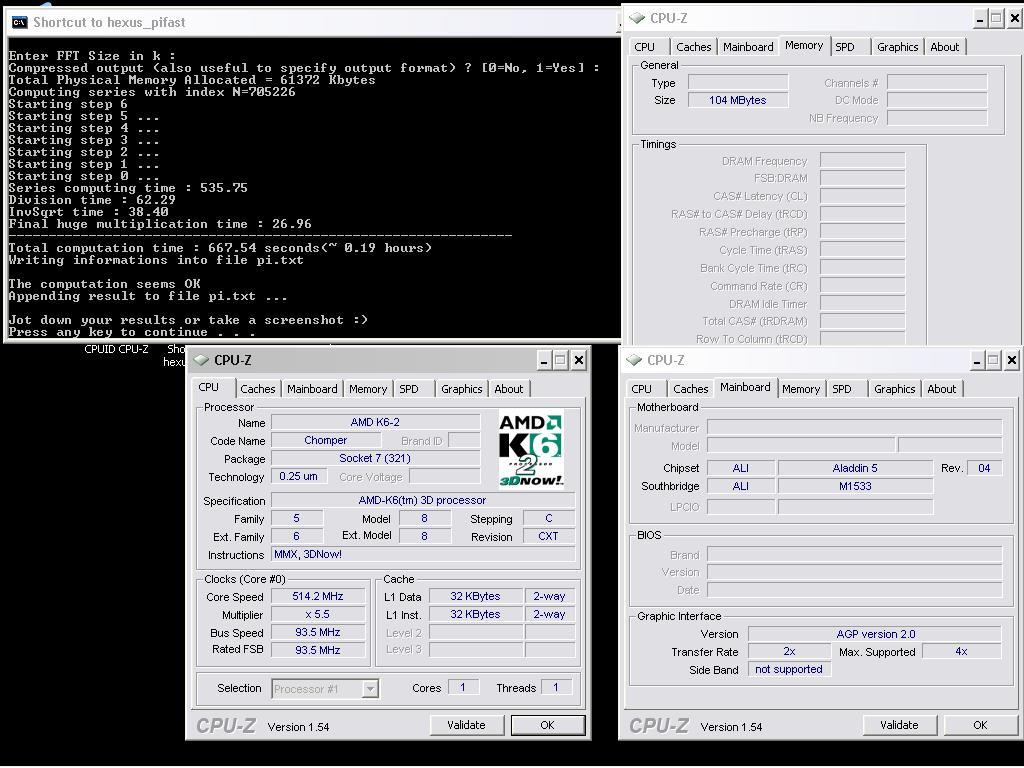Click the CPU-Z icon in the CPU window title bar
This screenshot has height=768, width=1024.
pos(201,360)
